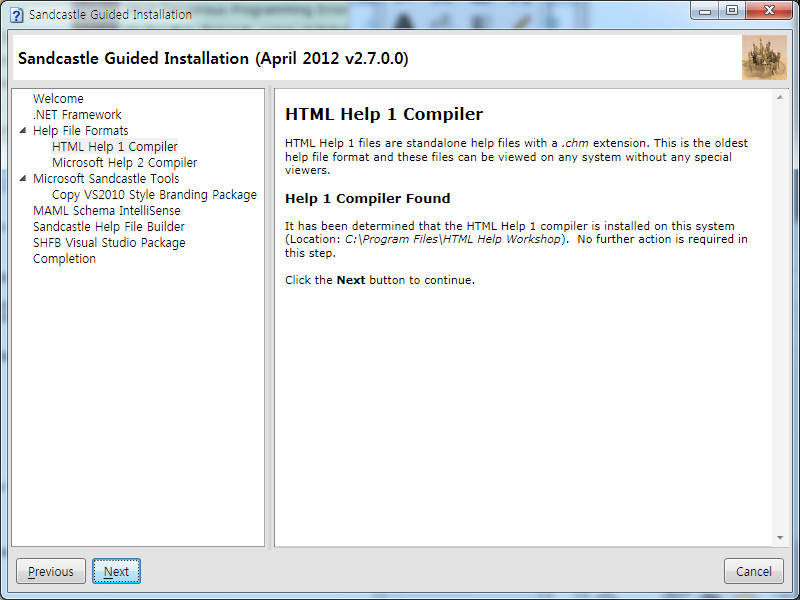The height and width of the screenshot is (600, 800).
Task: Click the Previous button
Action: pyautogui.click(x=50, y=571)
